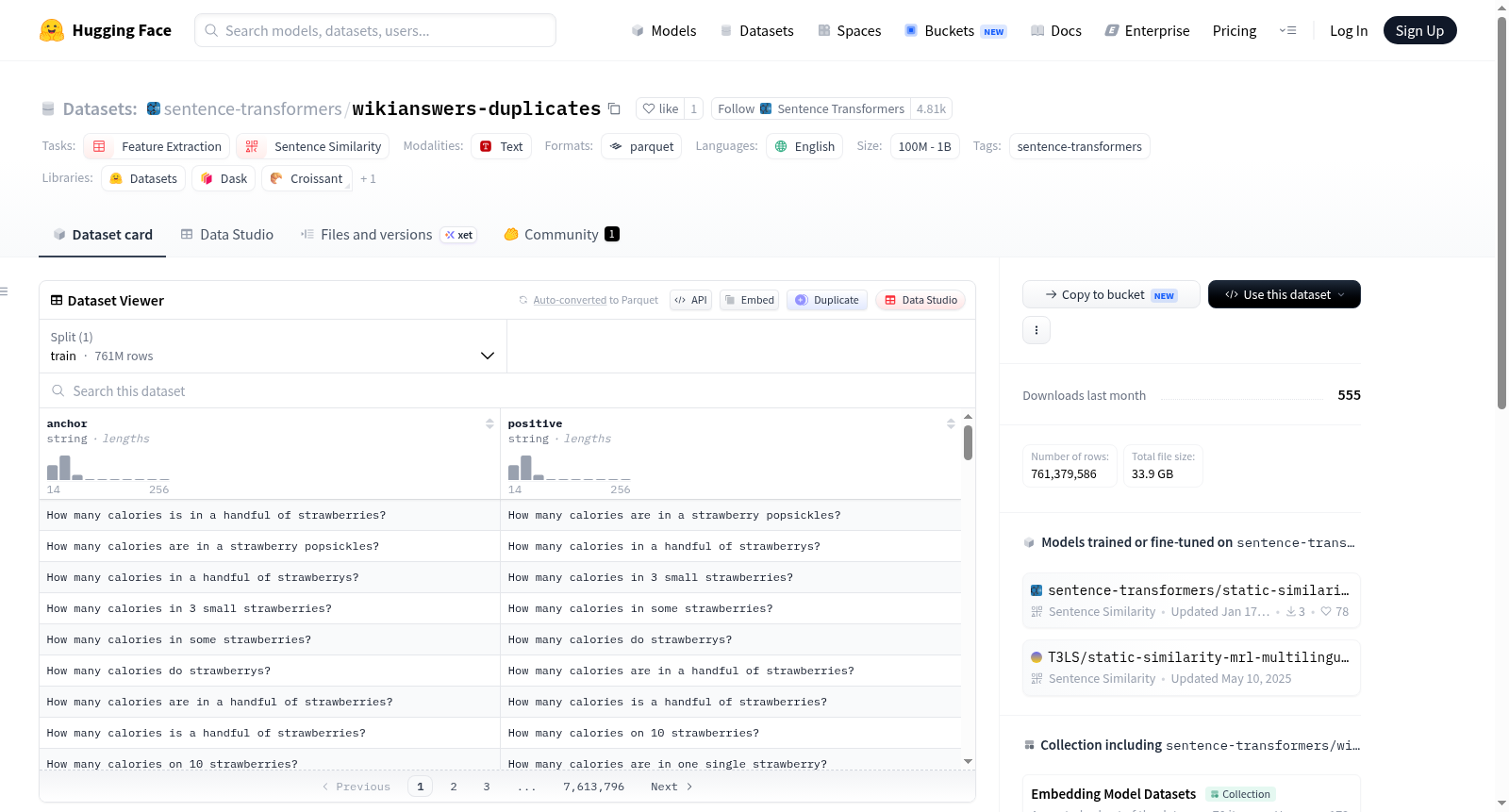Click the page vertical scrollbar thumb
The height and width of the screenshot is (812, 1509).
(x=1501, y=212)
